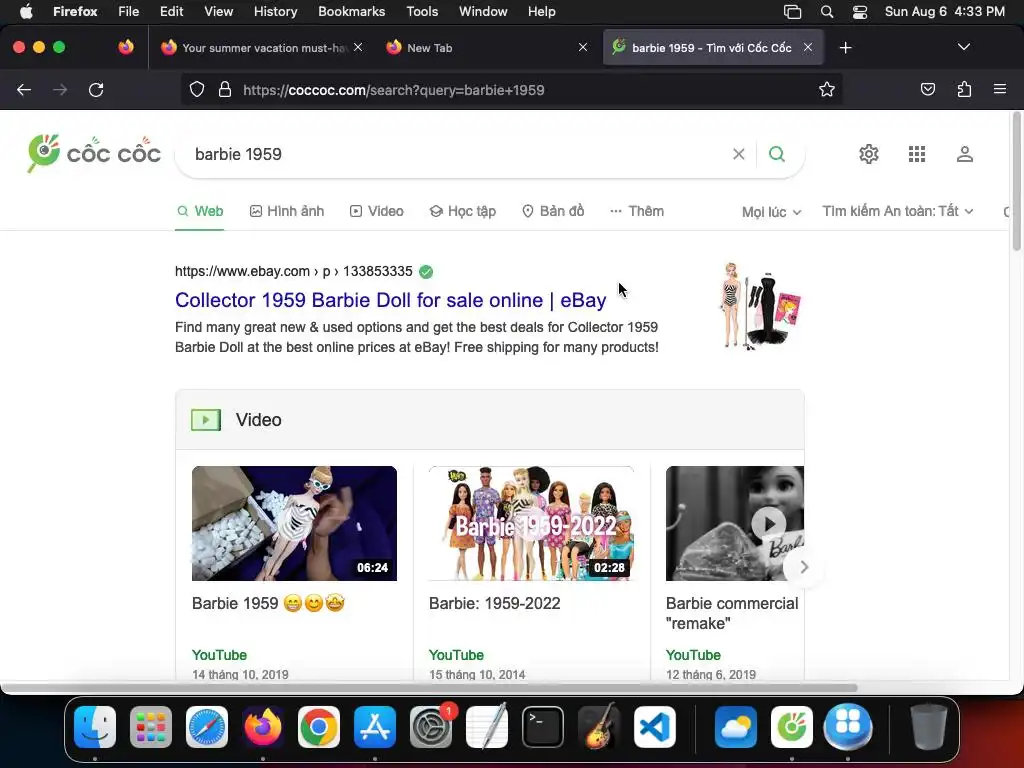Open Collector 1959 Barbie Doll eBay link

click(x=391, y=300)
